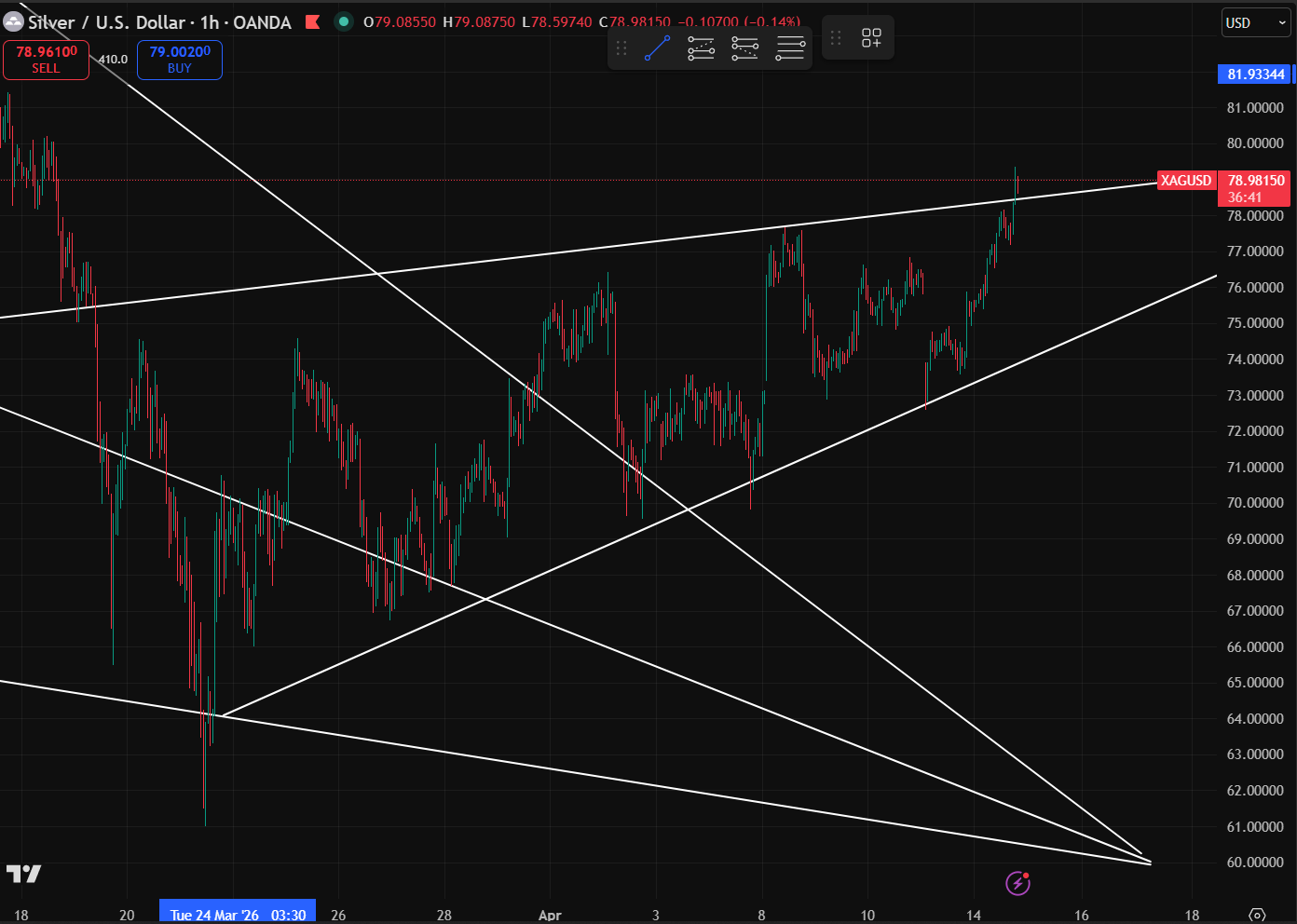Click the 70.00000 price scale value
1297x924 pixels.
(x=1255, y=503)
